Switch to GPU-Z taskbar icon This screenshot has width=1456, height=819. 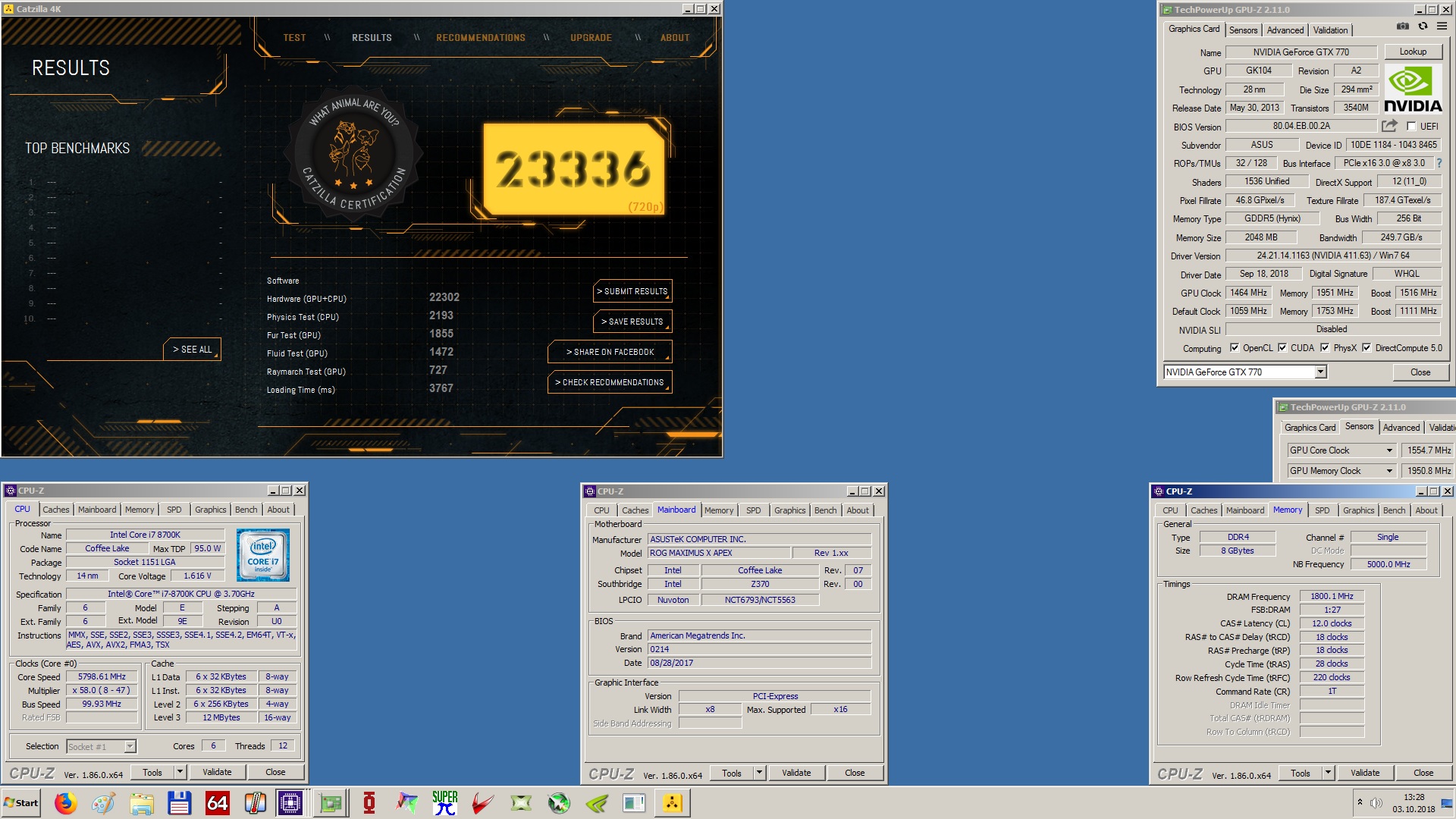(x=331, y=803)
